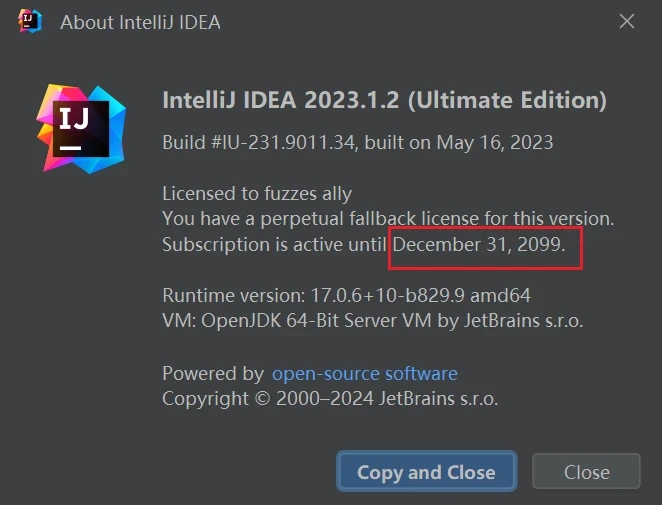Select the Build #IU-231.9011.34 text
662x505 pixels.
pos(259,142)
